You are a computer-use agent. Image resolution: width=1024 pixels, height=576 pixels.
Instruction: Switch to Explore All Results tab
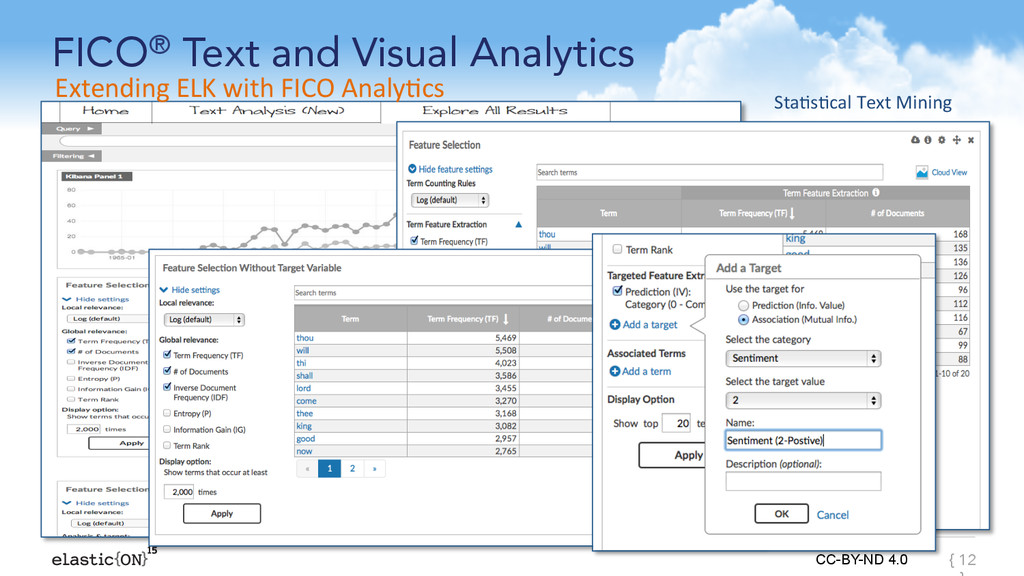(494, 111)
